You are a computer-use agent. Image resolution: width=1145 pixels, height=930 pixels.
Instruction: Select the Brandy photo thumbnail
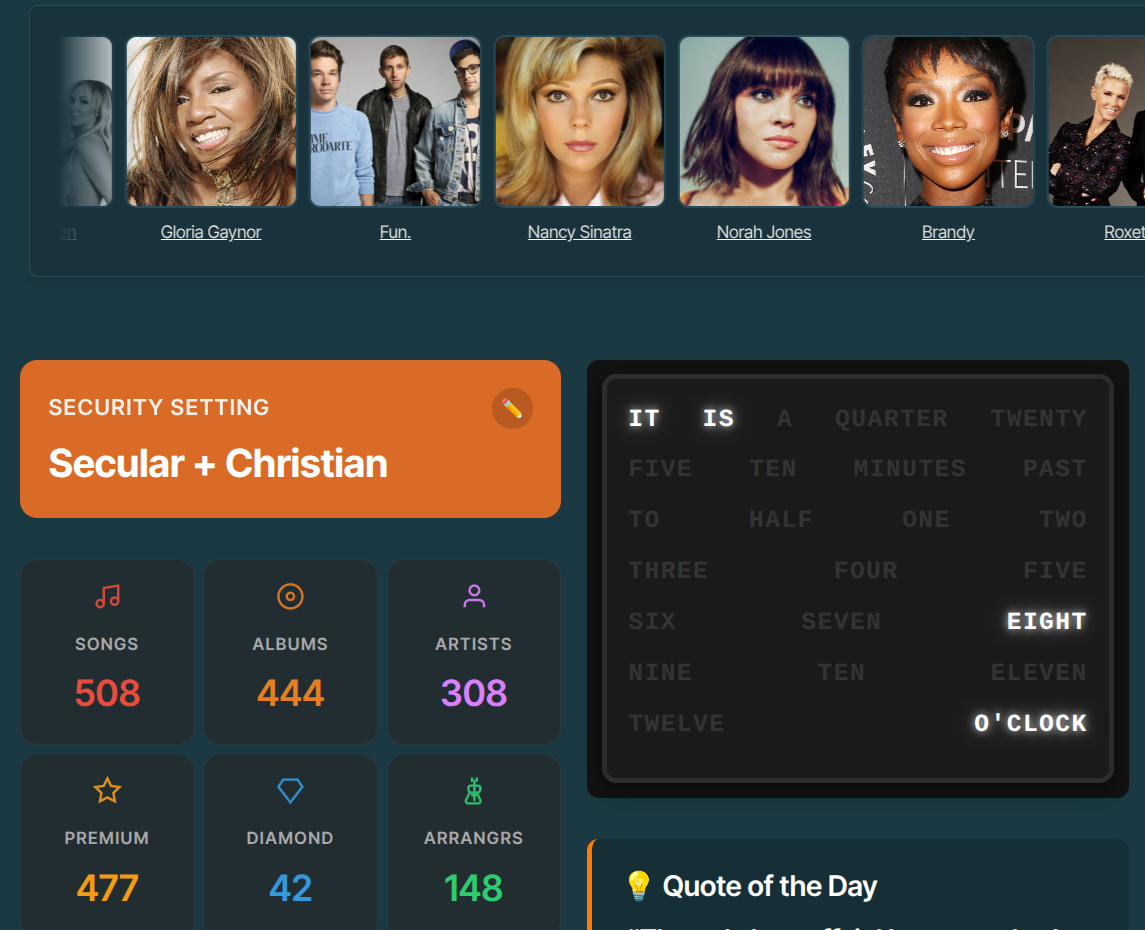tap(948, 121)
